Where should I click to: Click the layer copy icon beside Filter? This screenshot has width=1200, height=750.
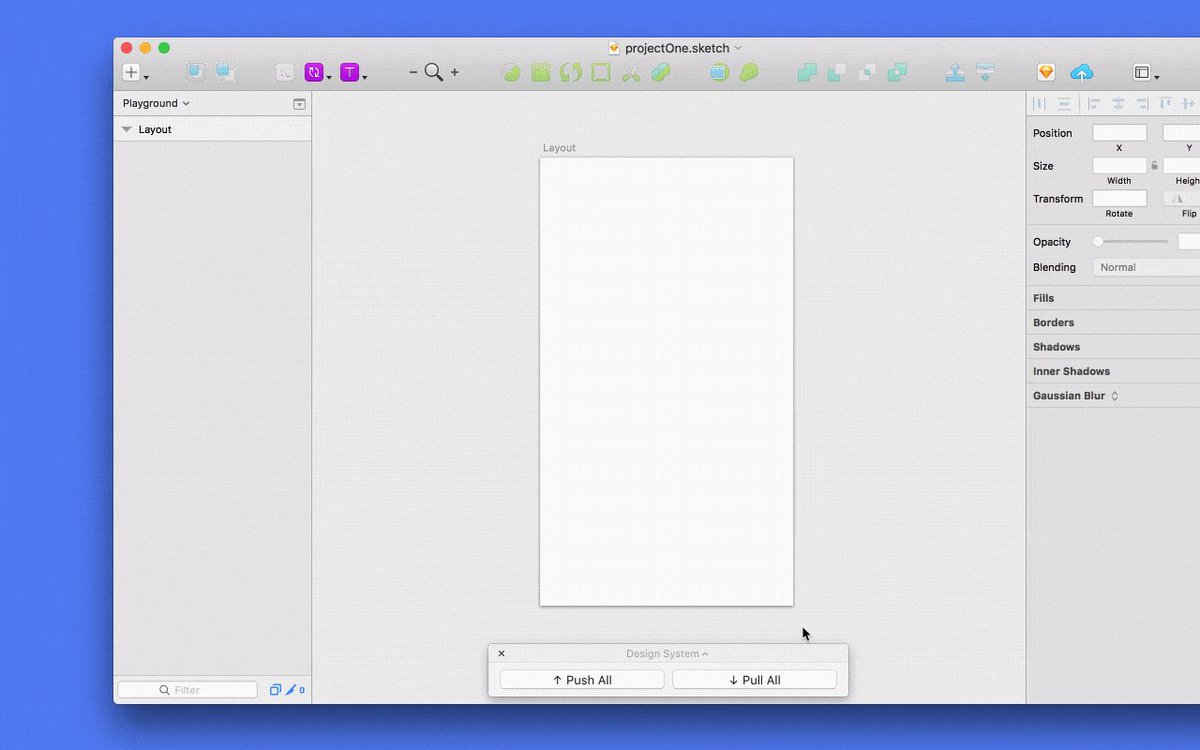pos(275,690)
